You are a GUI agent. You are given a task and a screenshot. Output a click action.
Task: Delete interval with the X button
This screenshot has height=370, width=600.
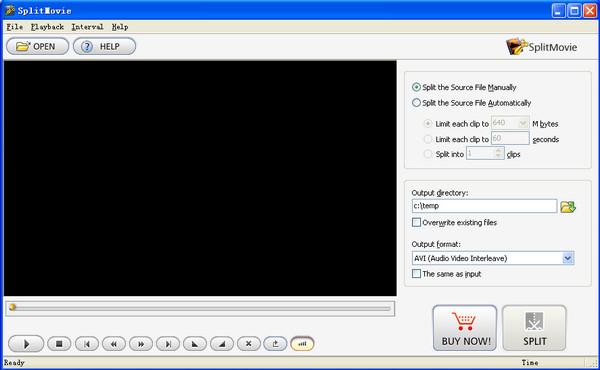point(249,344)
